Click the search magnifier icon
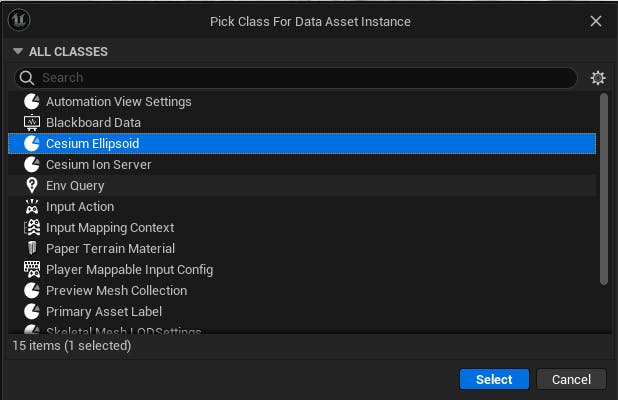The image size is (618, 400). pos(26,78)
